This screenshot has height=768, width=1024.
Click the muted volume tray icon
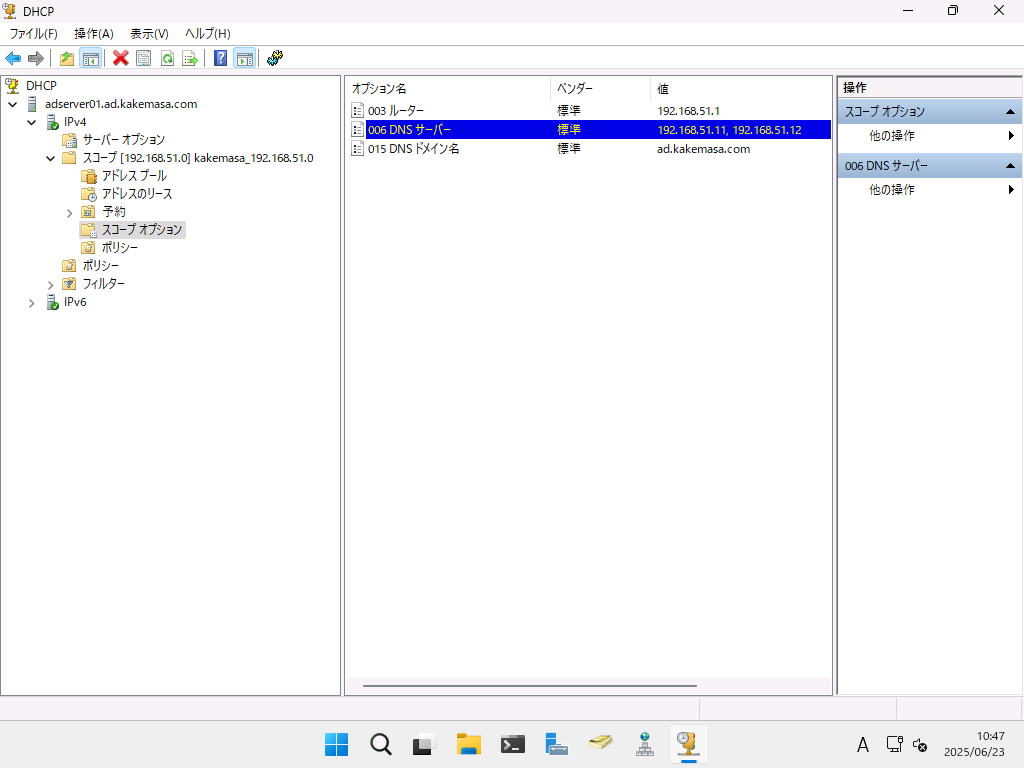[920, 744]
